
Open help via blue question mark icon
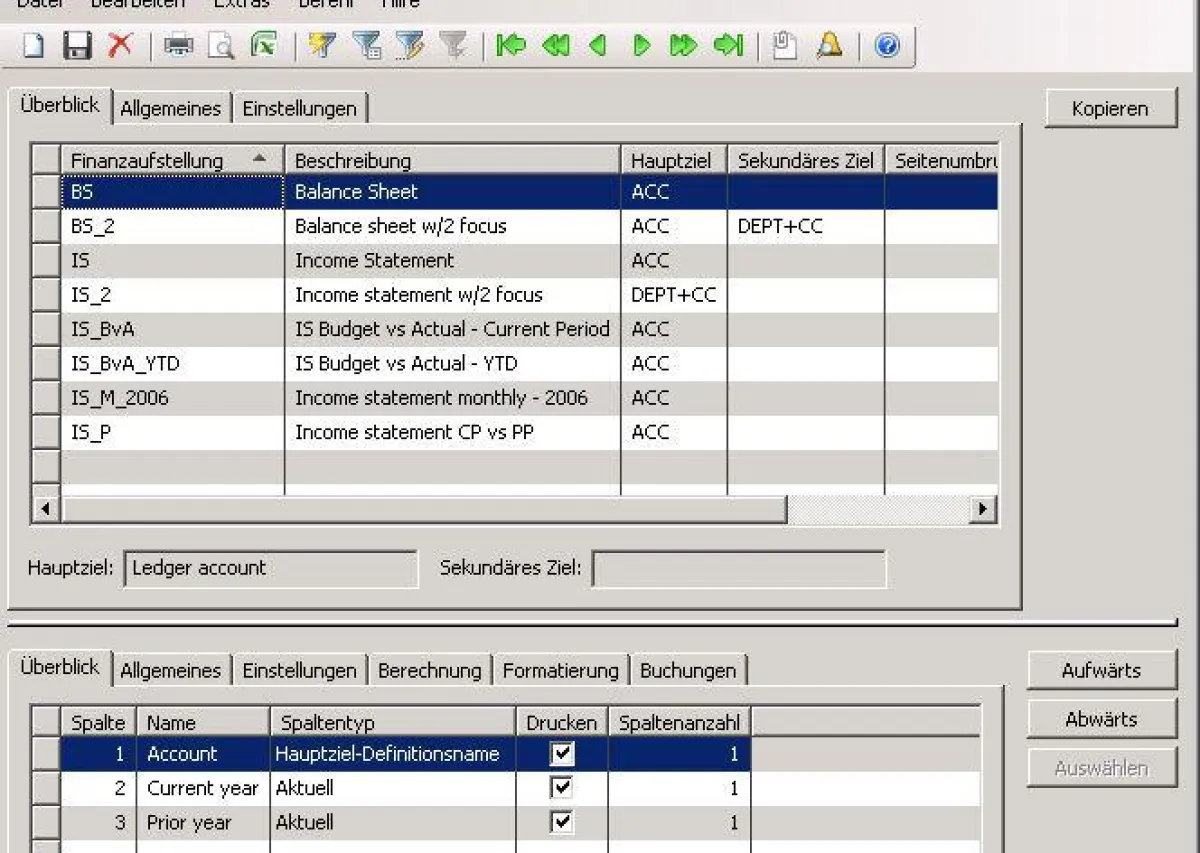(887, 46)
